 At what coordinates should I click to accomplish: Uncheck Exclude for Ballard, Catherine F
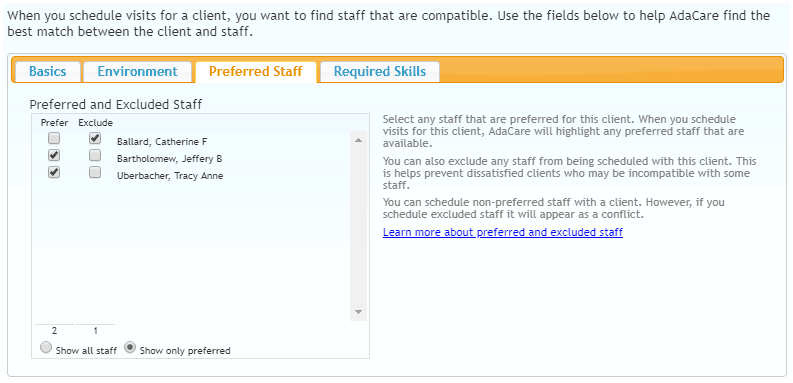click(95, 138)
